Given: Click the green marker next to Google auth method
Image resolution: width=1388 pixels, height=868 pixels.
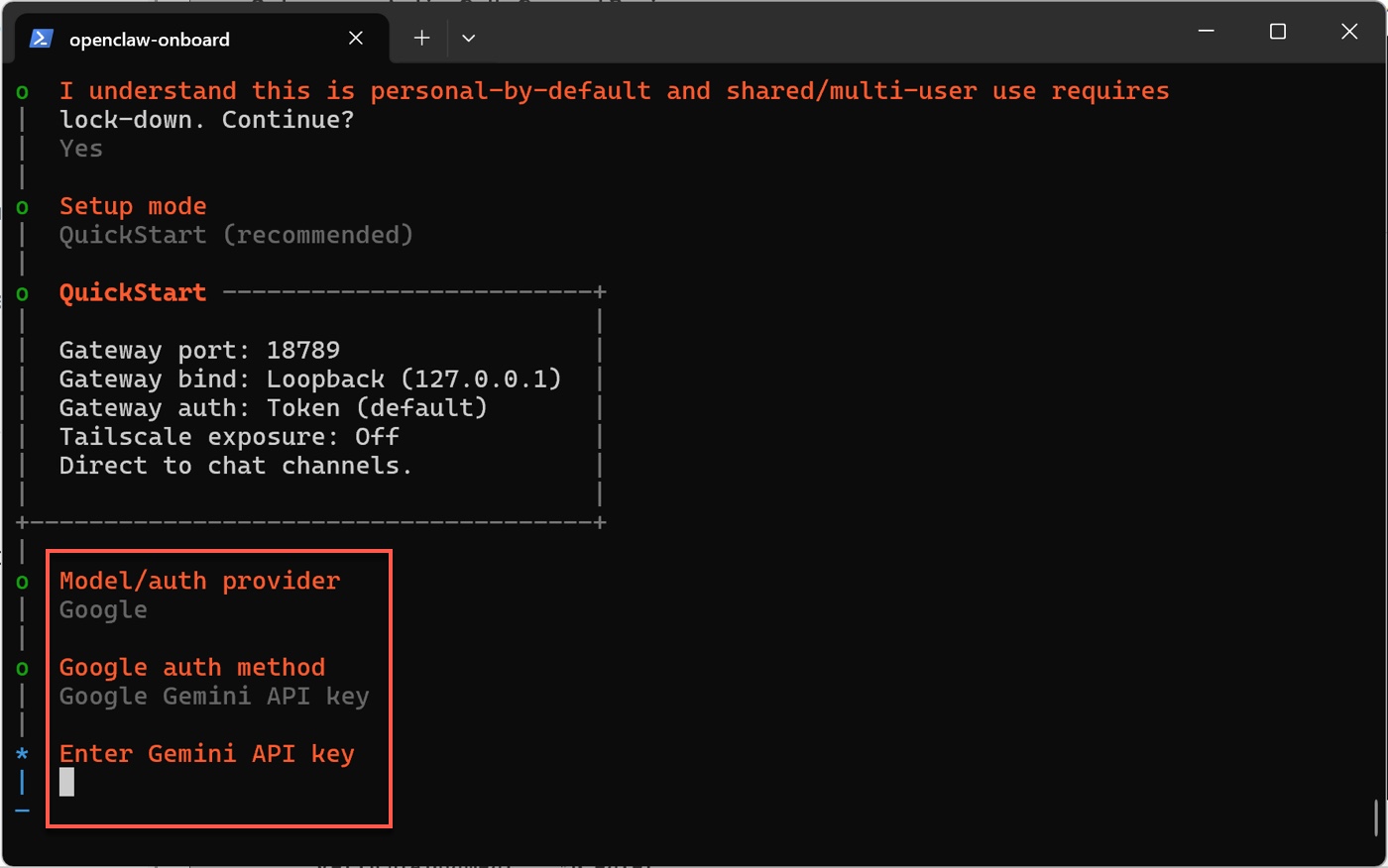Looking at the screenshot, I should click(22, 669).
